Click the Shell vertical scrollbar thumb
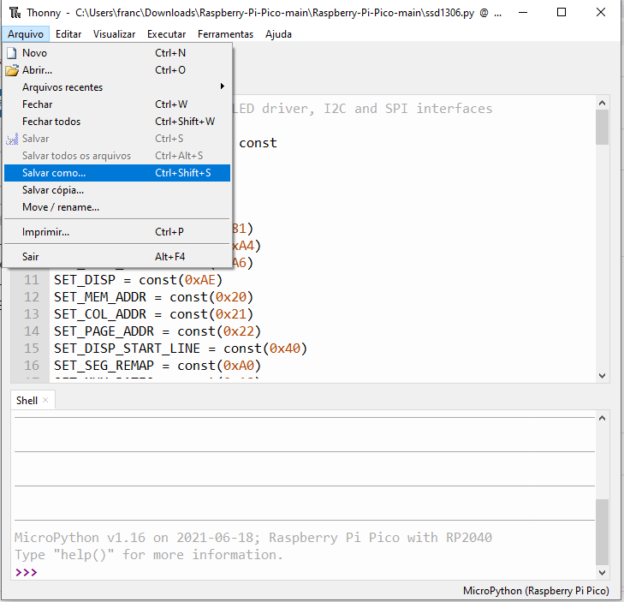 click(x=602, y=532)
